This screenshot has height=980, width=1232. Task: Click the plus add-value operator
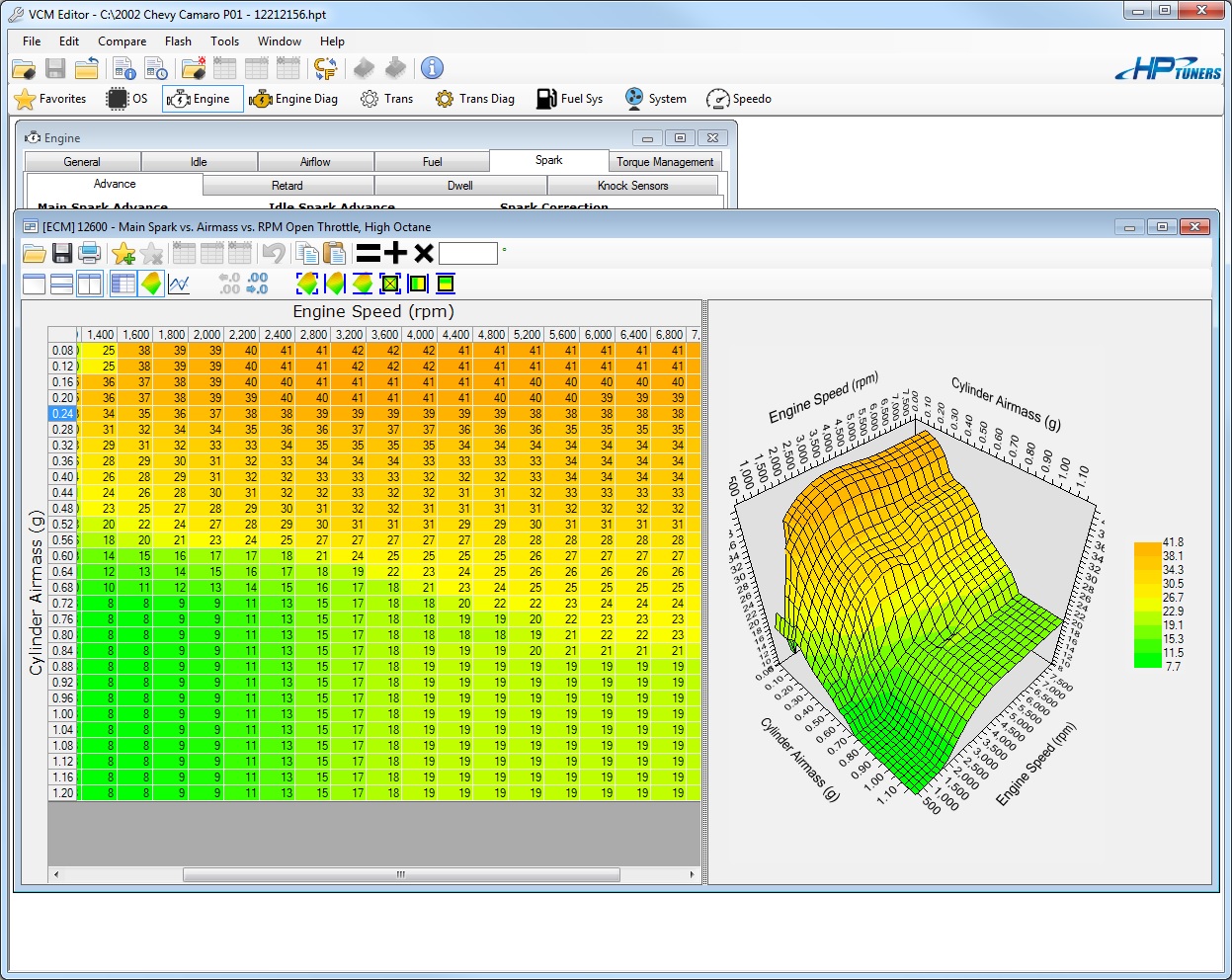[x=396, y=254]
